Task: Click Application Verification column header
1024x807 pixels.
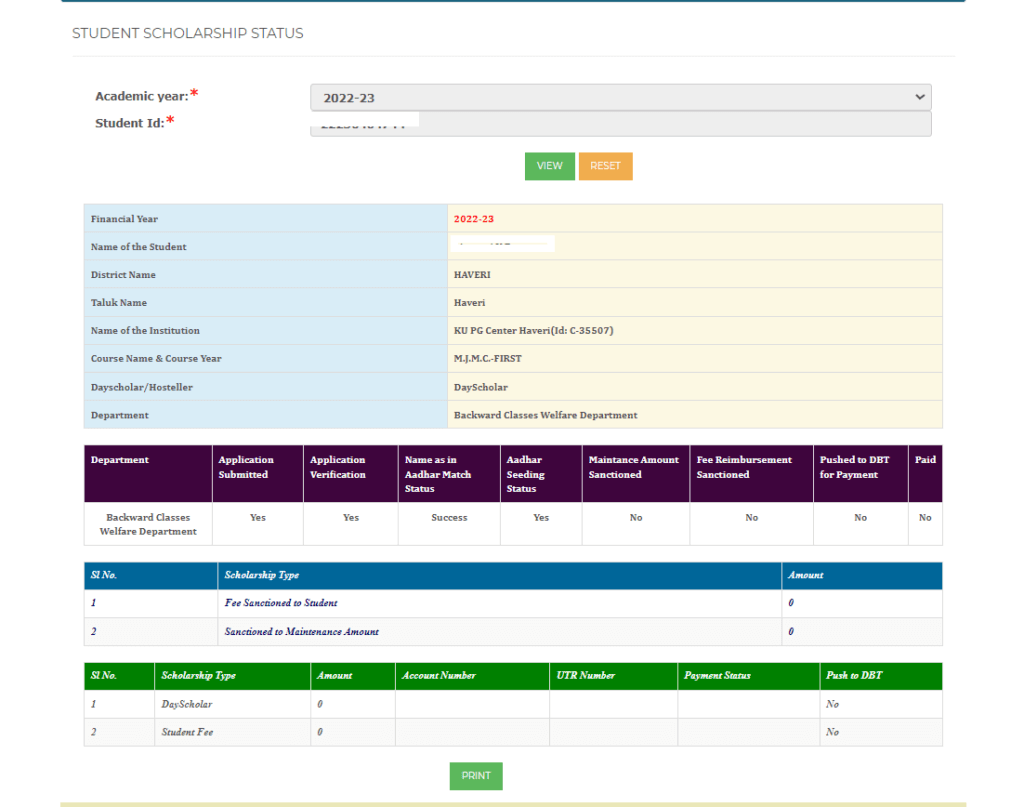Action: 351,473
